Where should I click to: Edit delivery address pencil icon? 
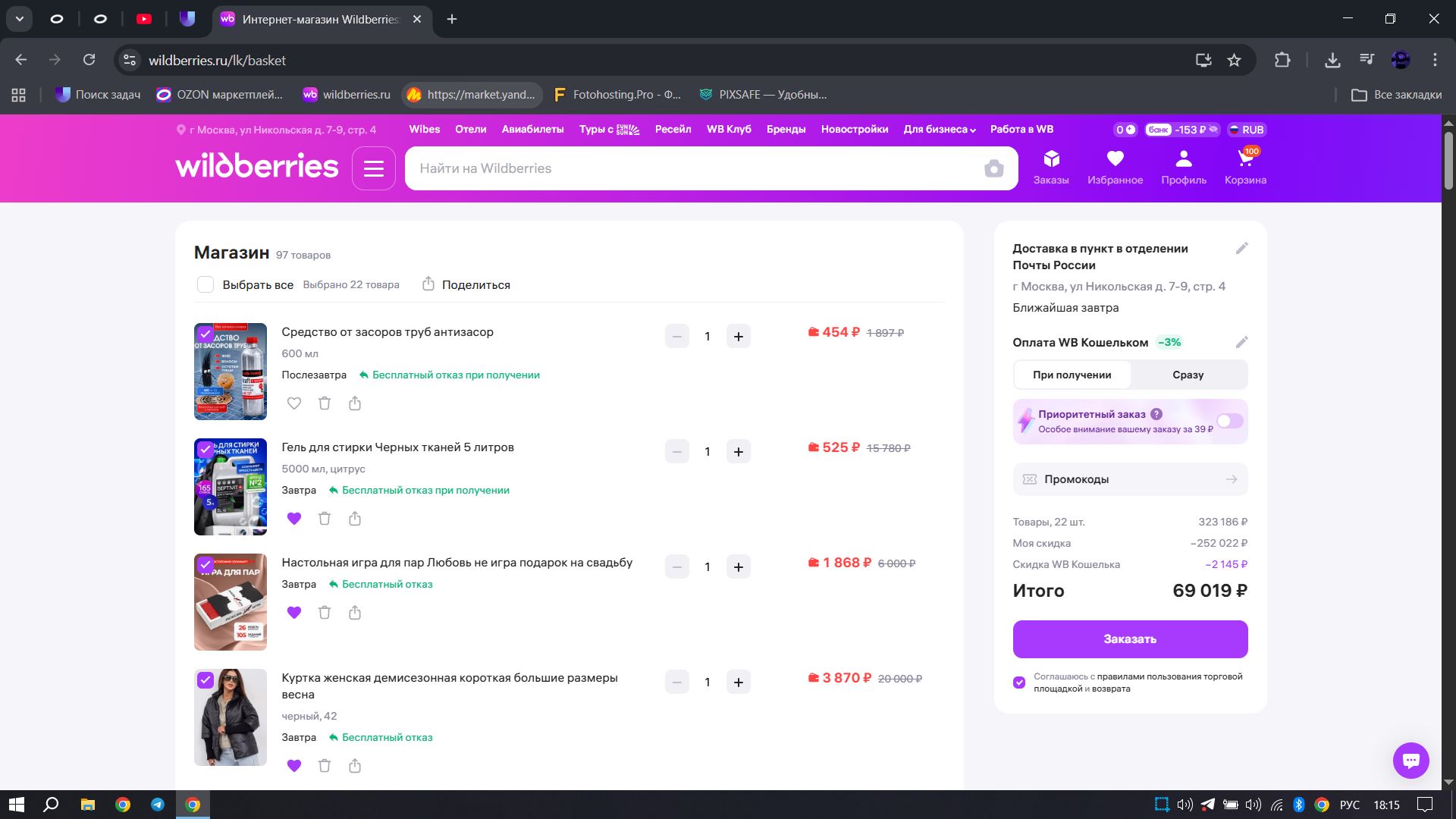coord(1241,249)
